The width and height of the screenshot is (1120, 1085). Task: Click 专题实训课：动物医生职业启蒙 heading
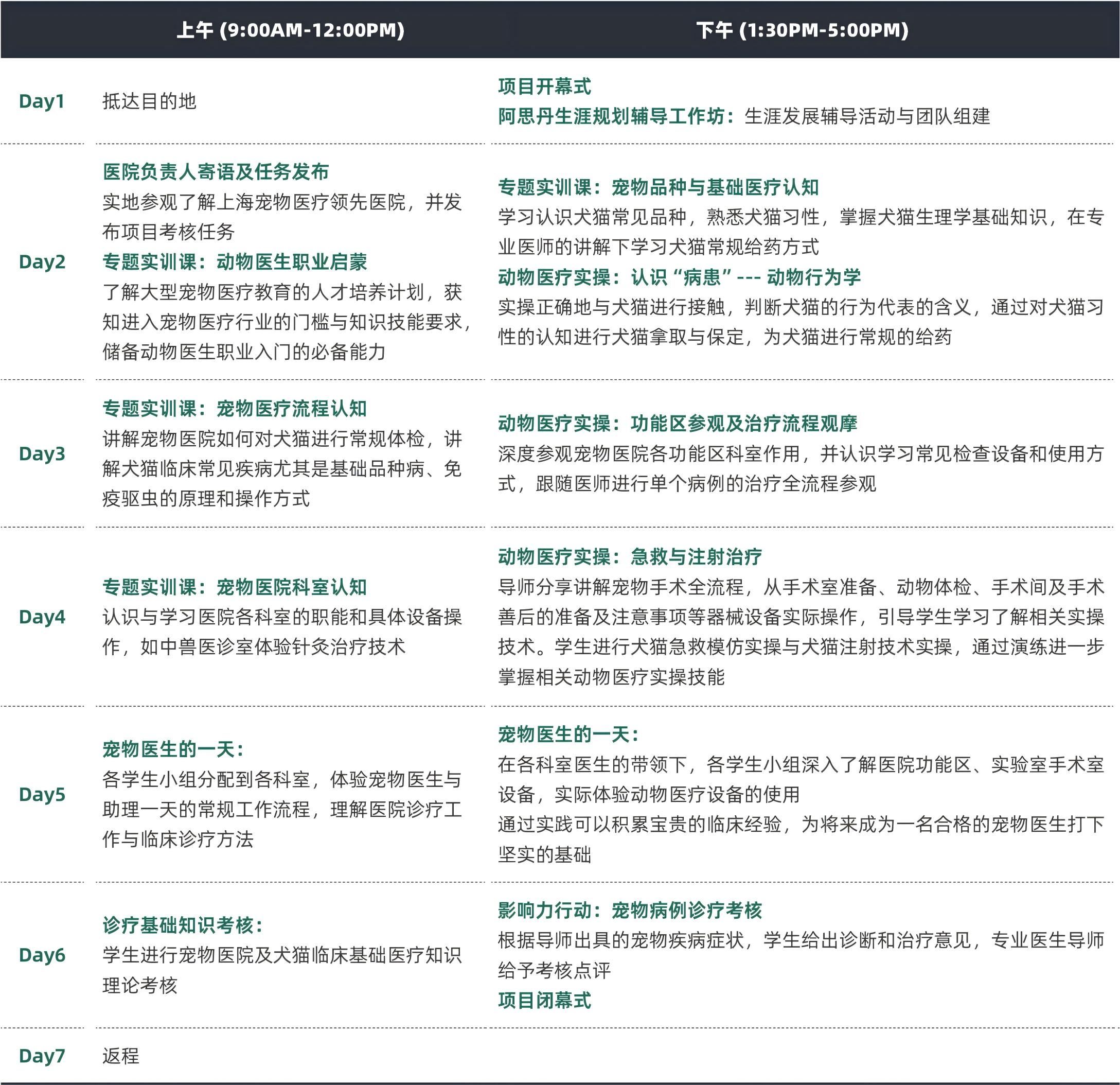[234, 262]
